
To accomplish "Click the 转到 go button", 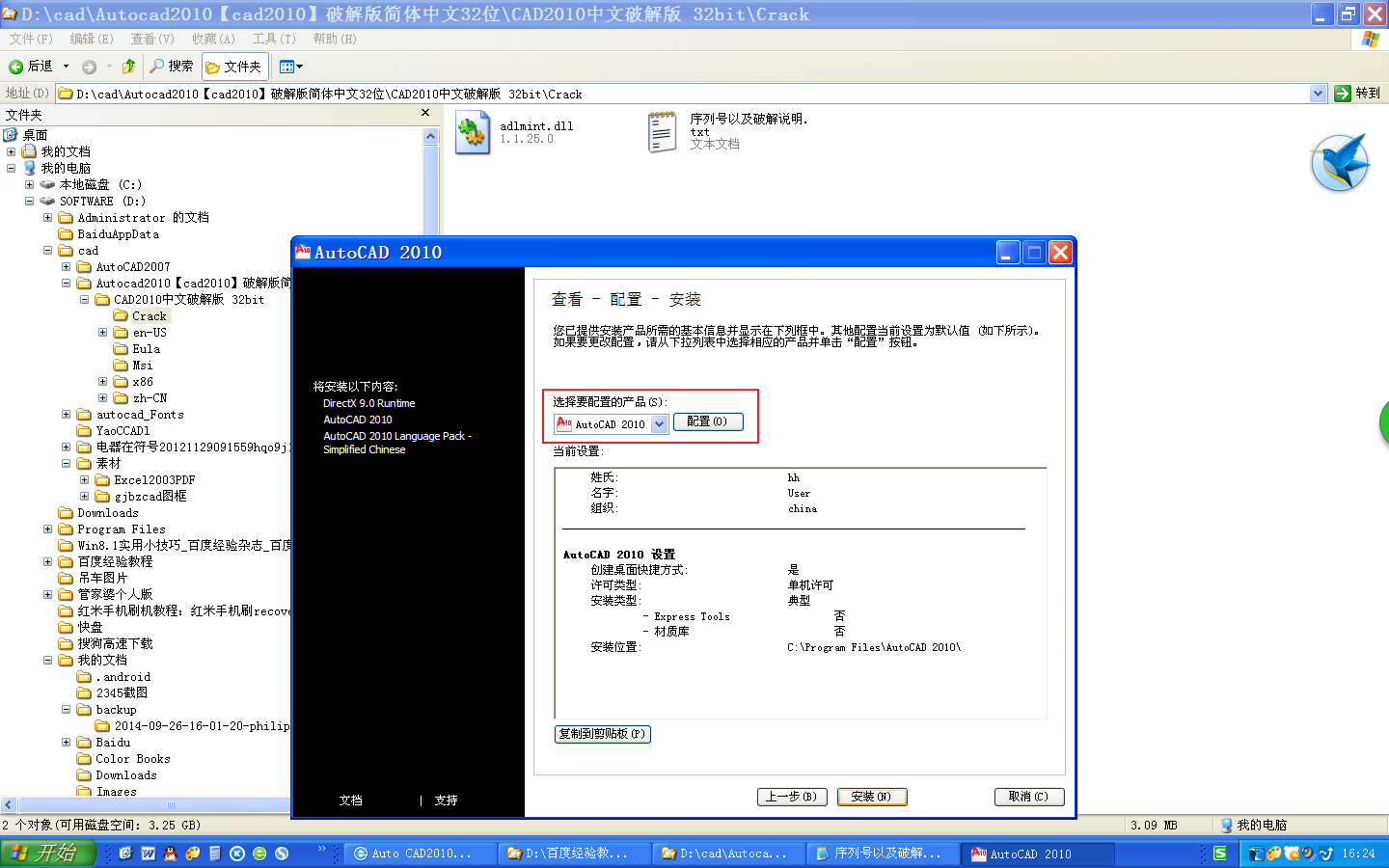I will click(x=1357, y=94).
